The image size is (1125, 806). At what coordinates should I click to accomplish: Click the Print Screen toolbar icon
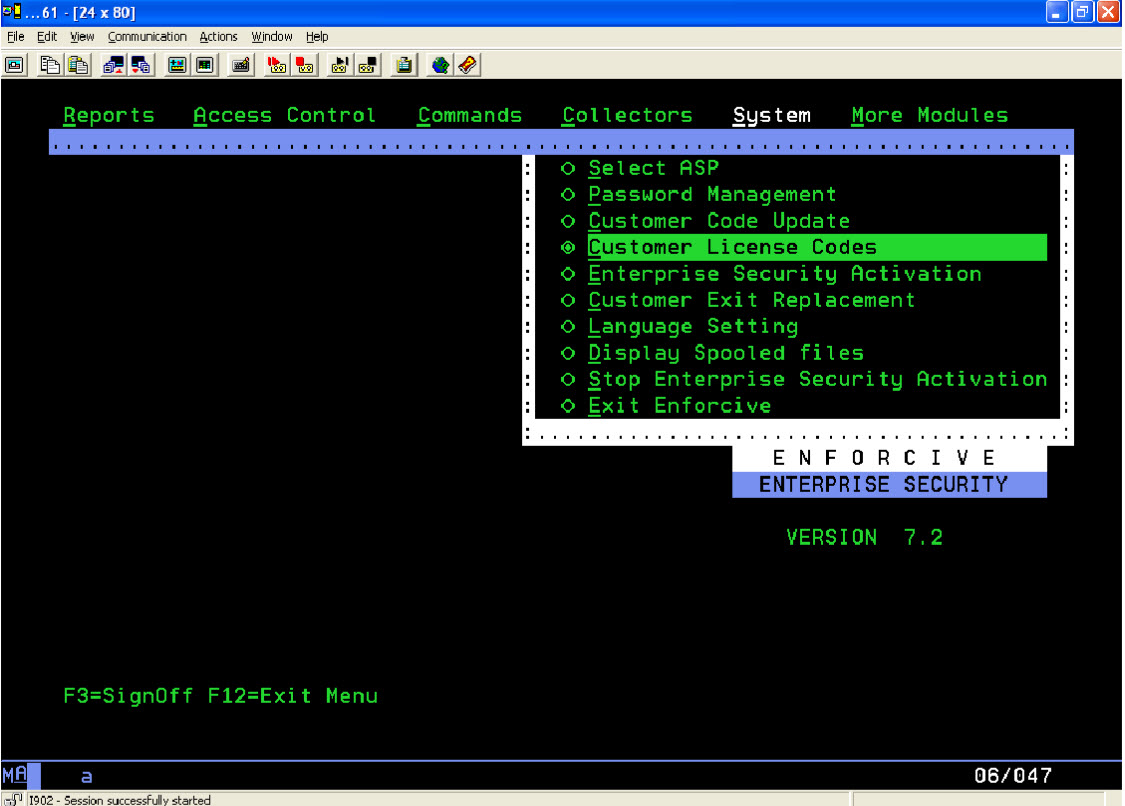pyautogui.click(x=14, y=65)
